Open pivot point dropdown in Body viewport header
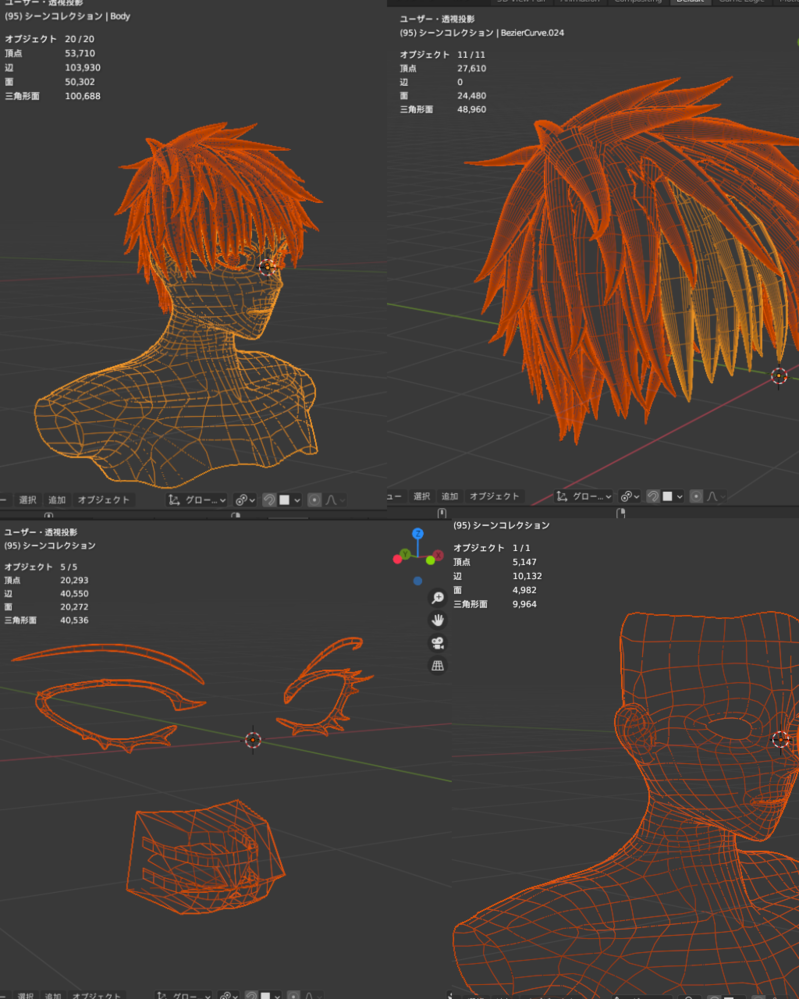The height and width of the screenshot is (999, 799). pos(245,500)
